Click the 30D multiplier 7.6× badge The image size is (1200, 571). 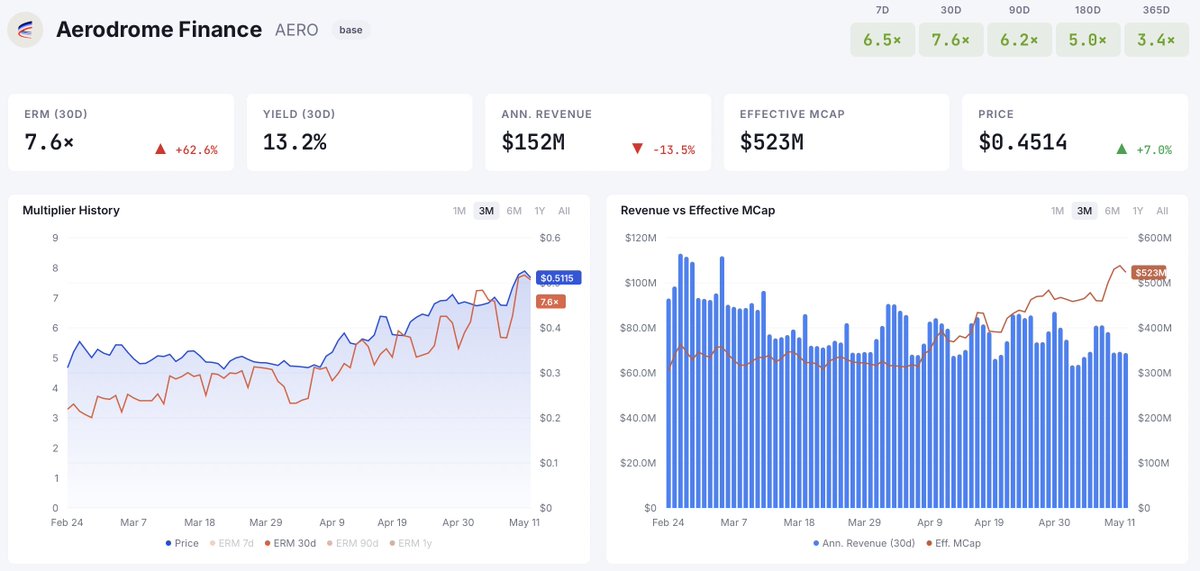tap(950, 40)
